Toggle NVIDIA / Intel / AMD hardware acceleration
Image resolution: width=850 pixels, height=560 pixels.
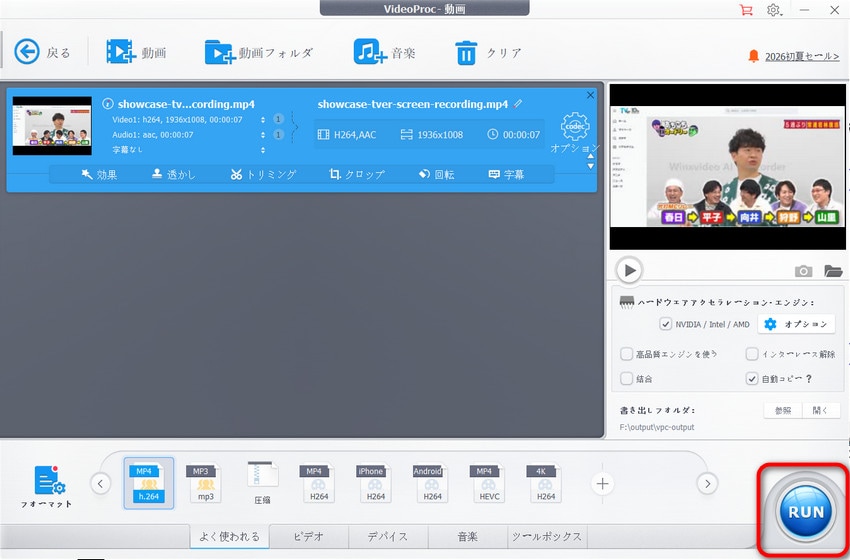665,324
